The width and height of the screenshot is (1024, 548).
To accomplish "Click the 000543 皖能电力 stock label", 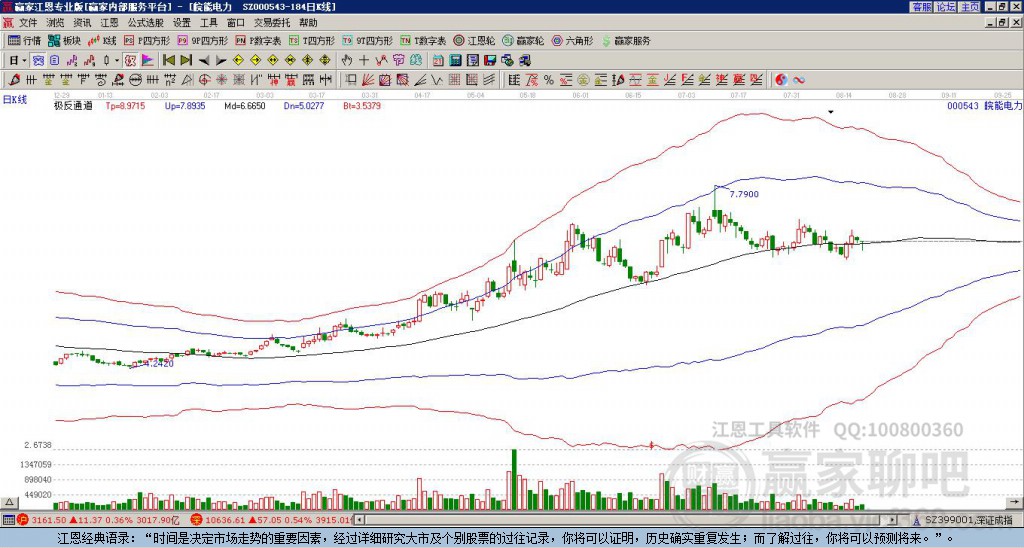I will point(984,105).
